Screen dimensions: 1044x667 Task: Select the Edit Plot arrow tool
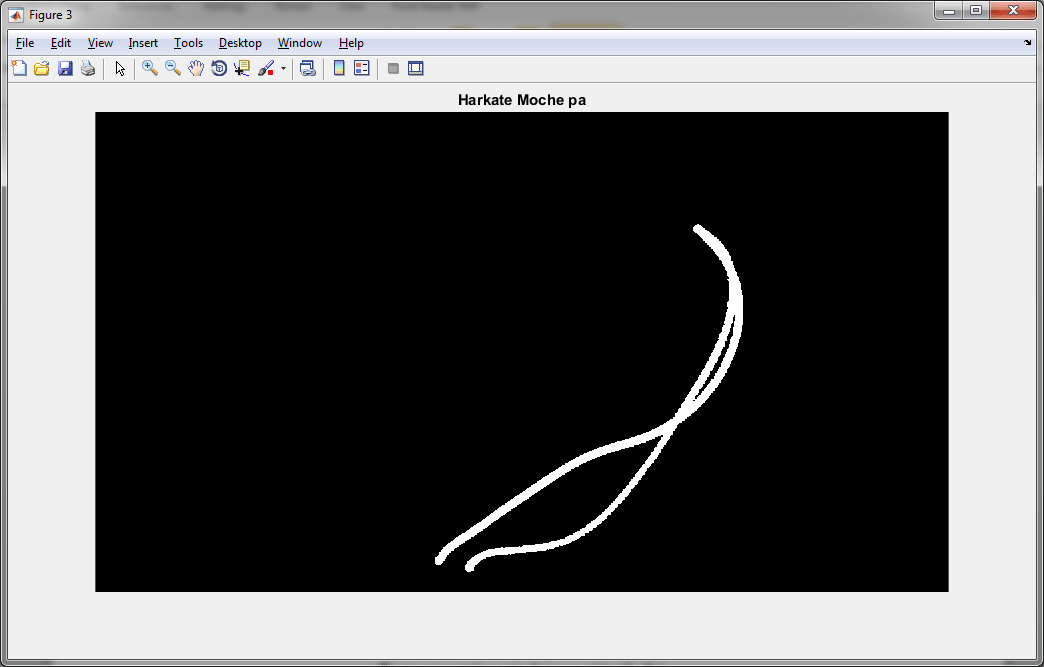(120, 68)
